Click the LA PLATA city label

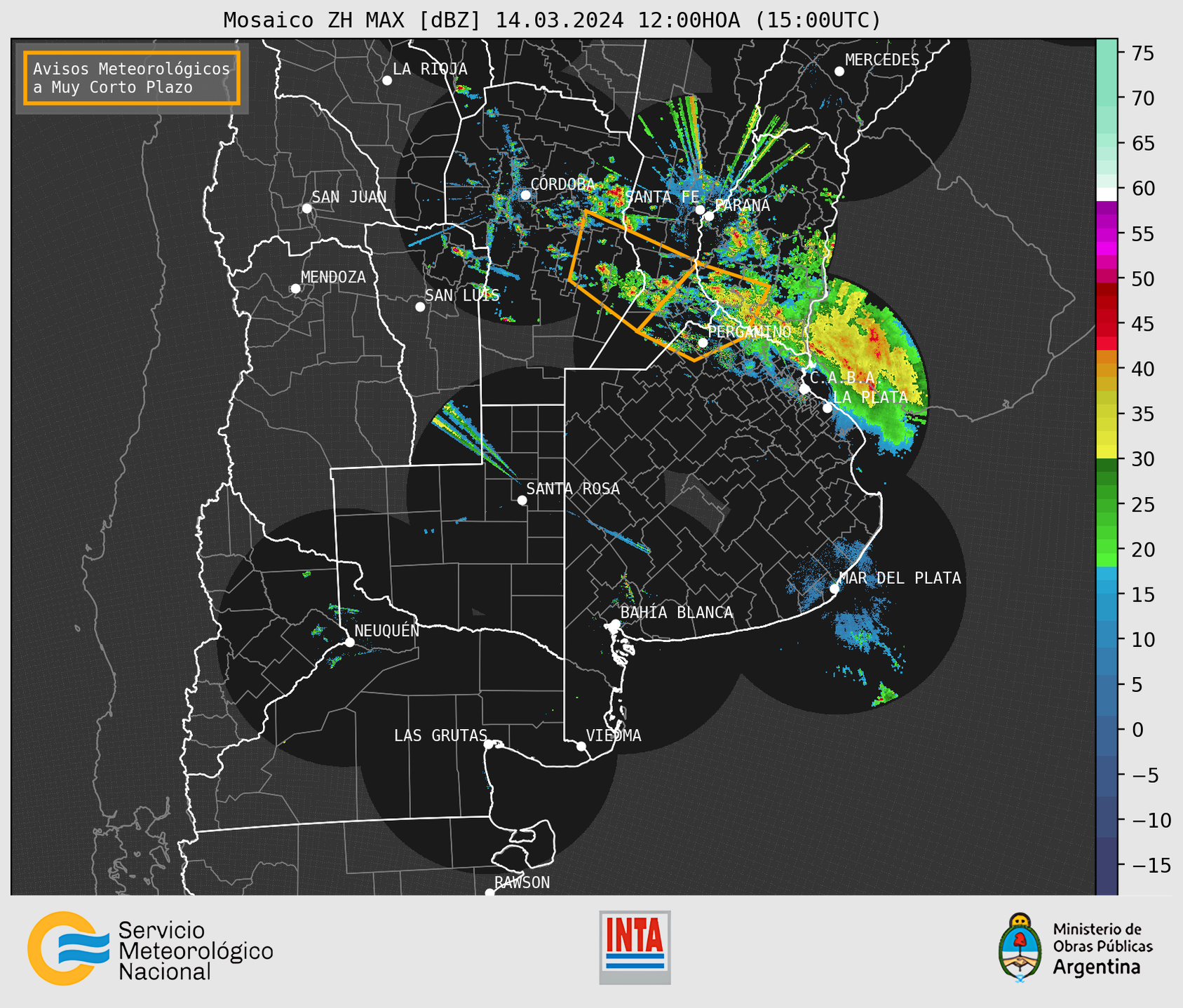click(x=870, y=397)
